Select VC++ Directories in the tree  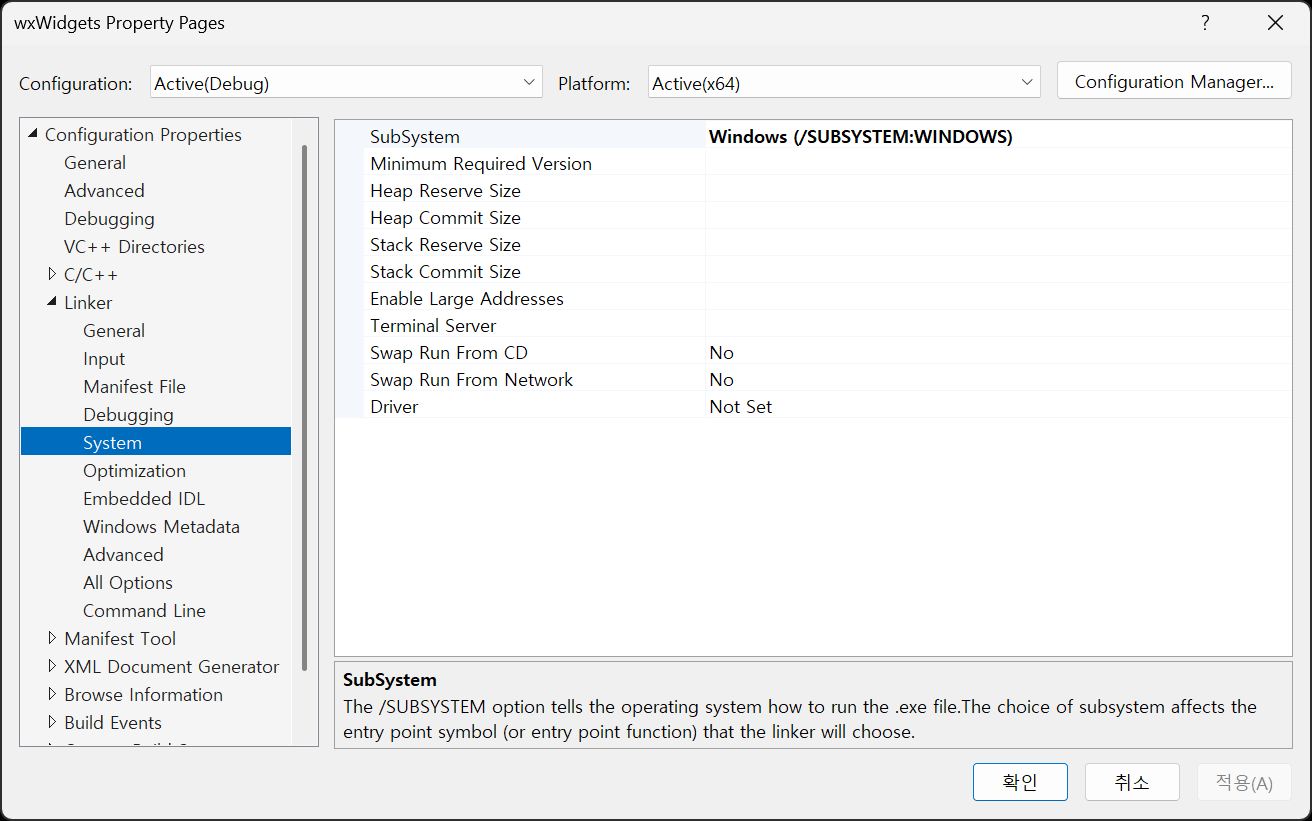point(134,247)
